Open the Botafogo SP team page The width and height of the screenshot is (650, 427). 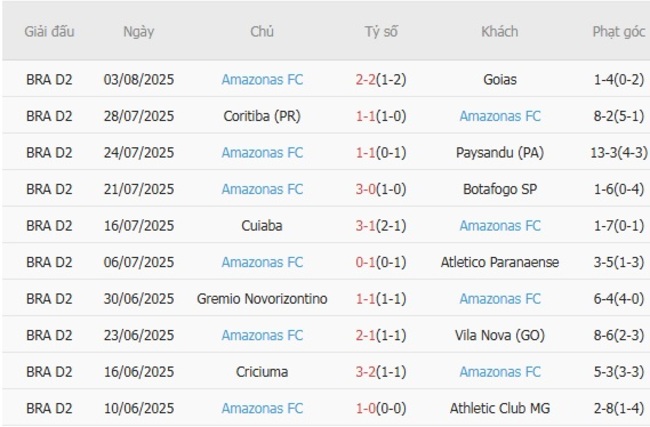[x=500, y=189]
